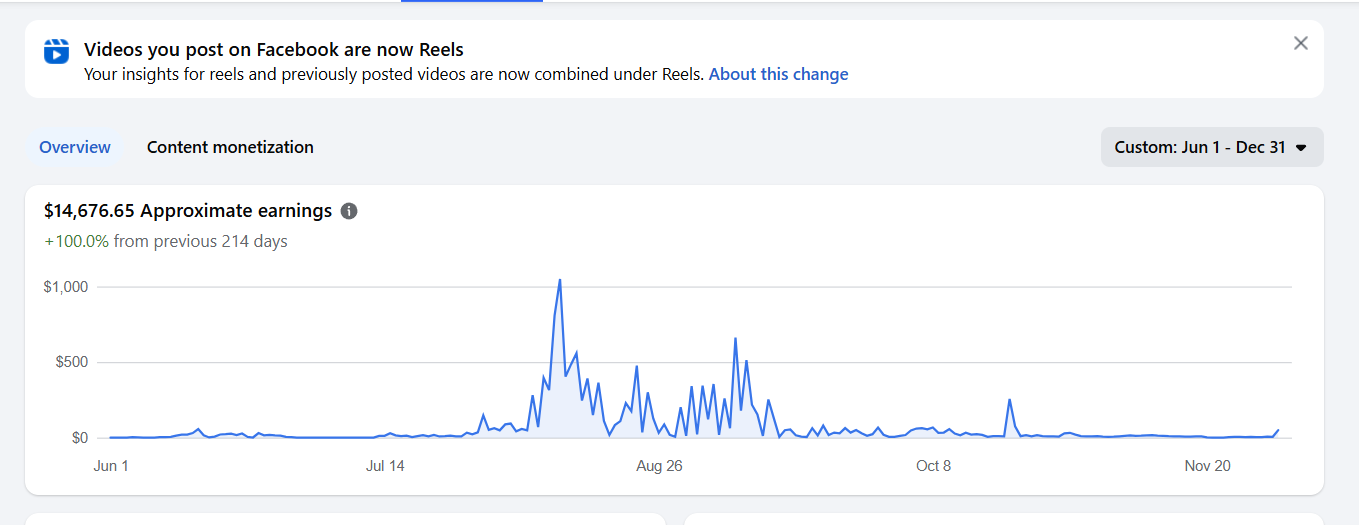Click the +100.0% from previous days text
Viewport: 1359px width, 525px height.
tap(166, 241)
